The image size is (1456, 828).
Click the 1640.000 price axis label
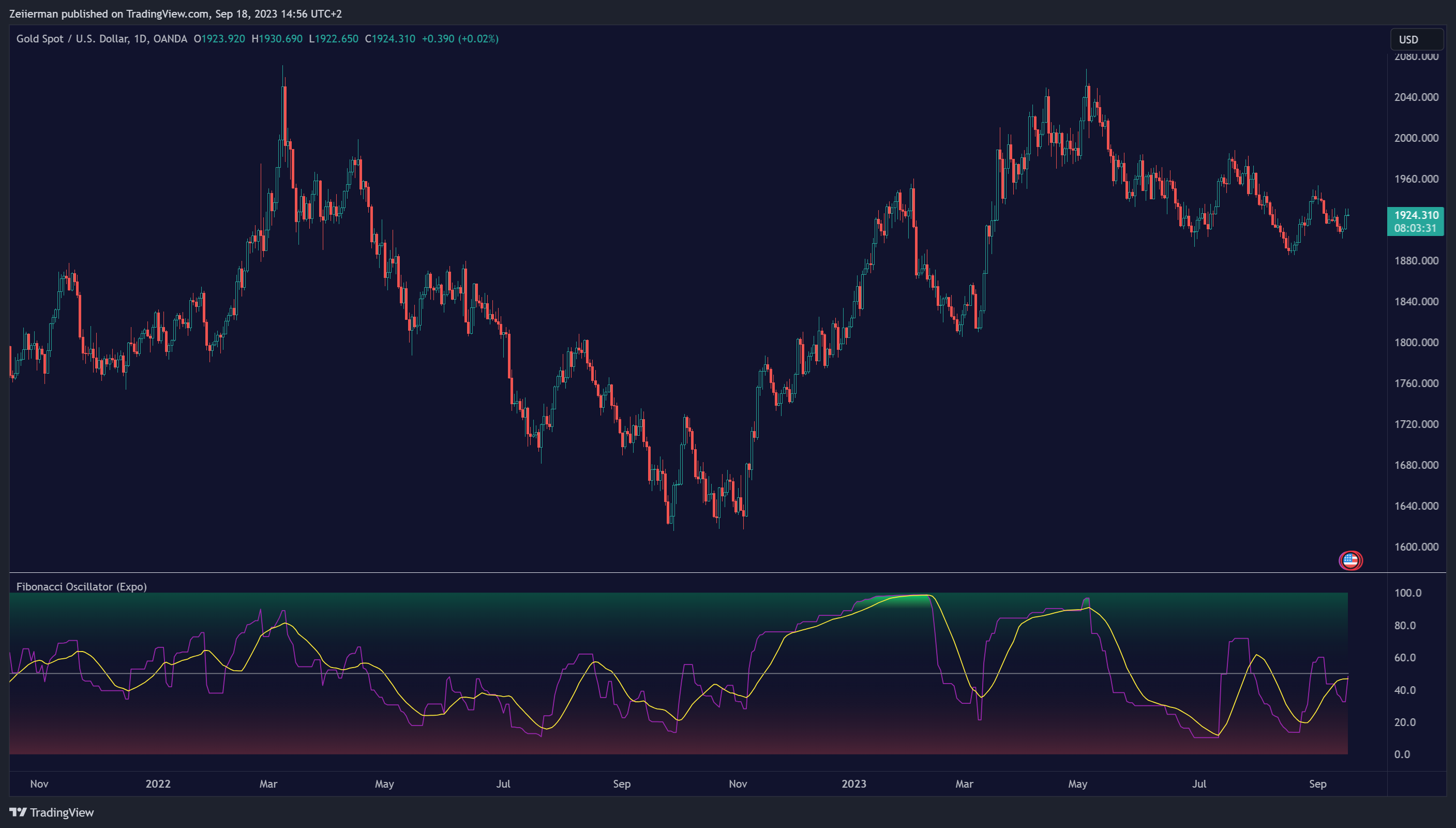pyautogui.click(x=1416, y=506)
